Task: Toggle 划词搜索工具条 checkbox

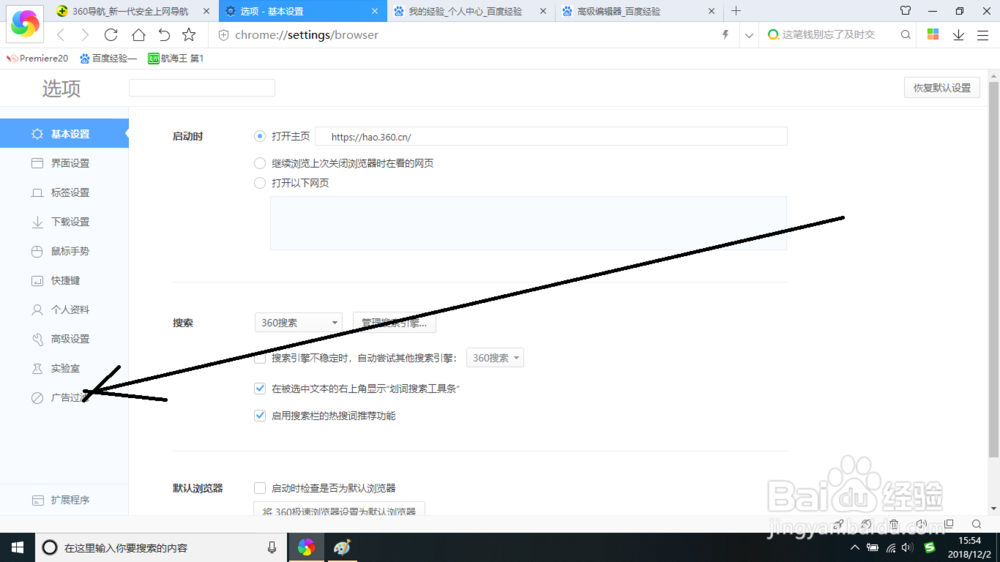Action: click(260, 388)
